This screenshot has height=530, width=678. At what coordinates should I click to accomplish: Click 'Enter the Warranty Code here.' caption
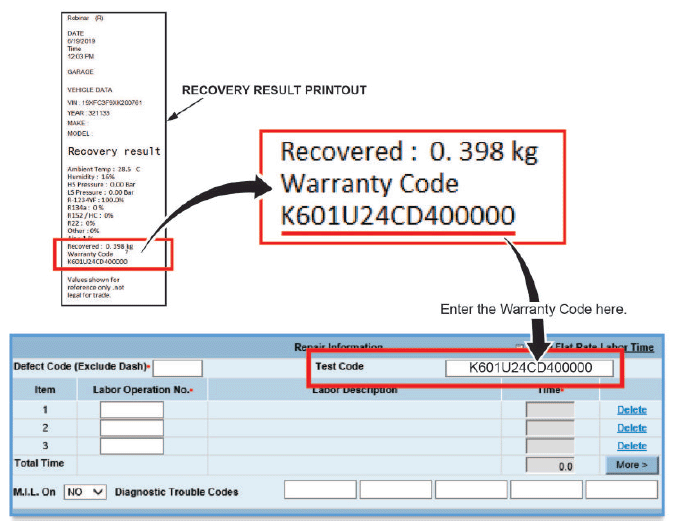[x=533, y=310]
